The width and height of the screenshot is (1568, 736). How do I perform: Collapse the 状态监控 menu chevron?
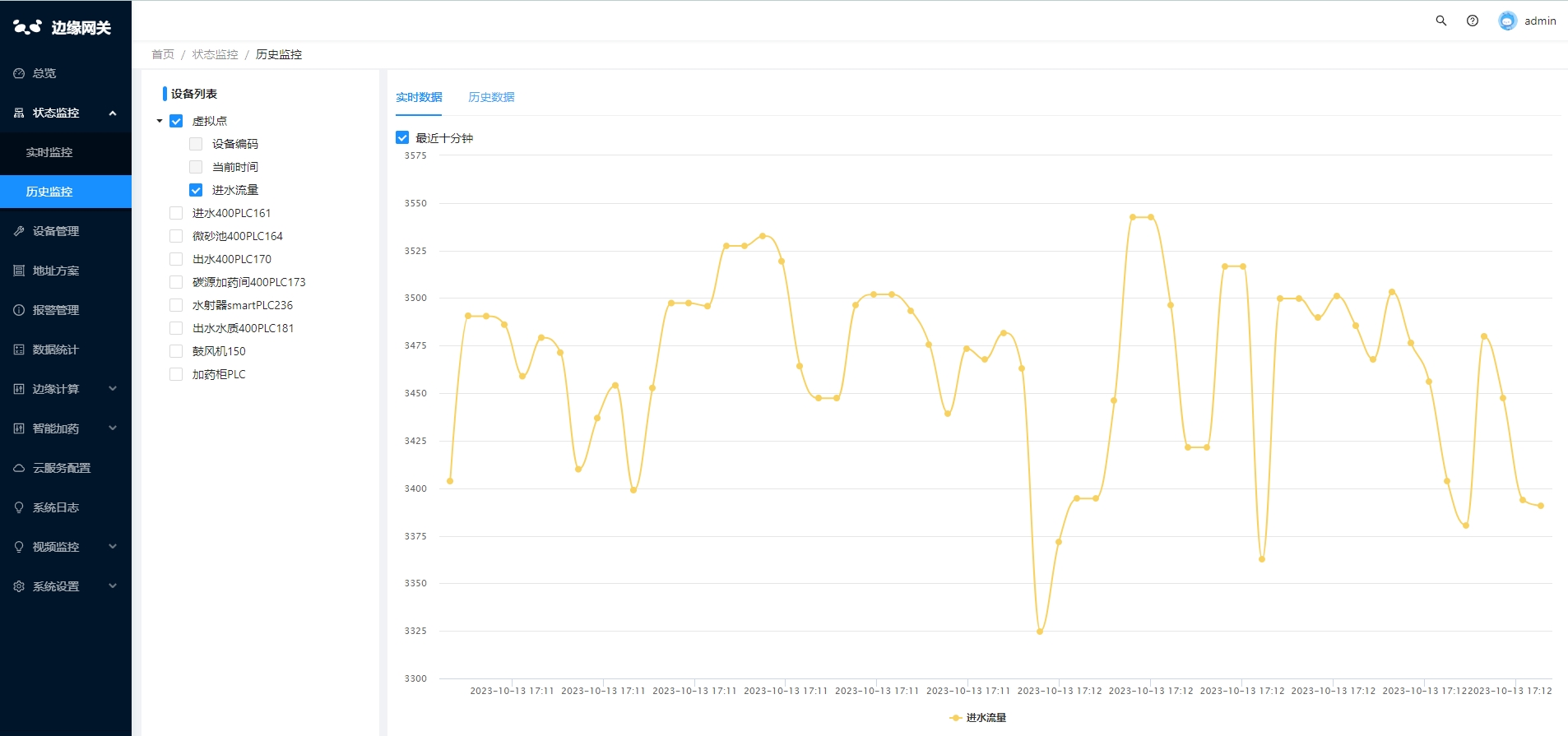pyautogui.click(x=113, y=113)
